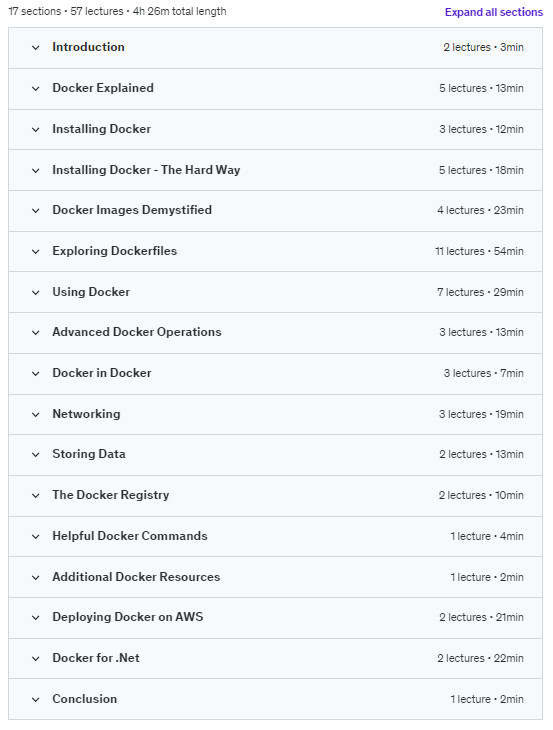
Task: Click the 11 lectures • 54min label
Action: [x=479, y=251]
